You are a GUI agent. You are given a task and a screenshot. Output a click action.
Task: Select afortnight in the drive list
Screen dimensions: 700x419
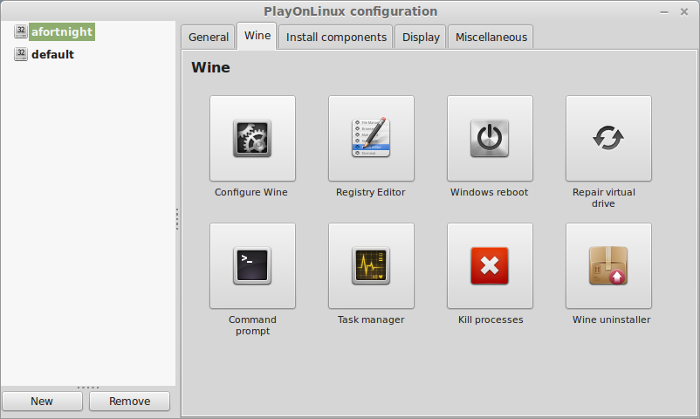(x=62, y=32)
